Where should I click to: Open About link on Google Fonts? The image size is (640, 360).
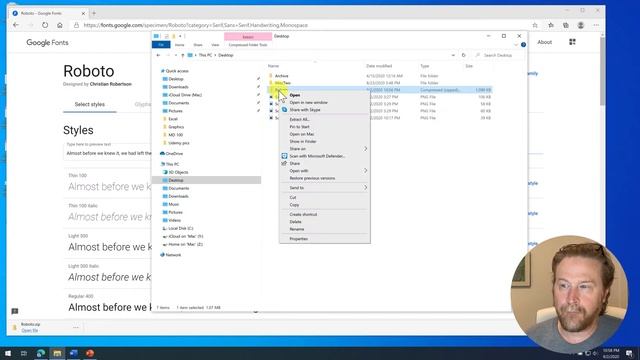click(544, 42)
